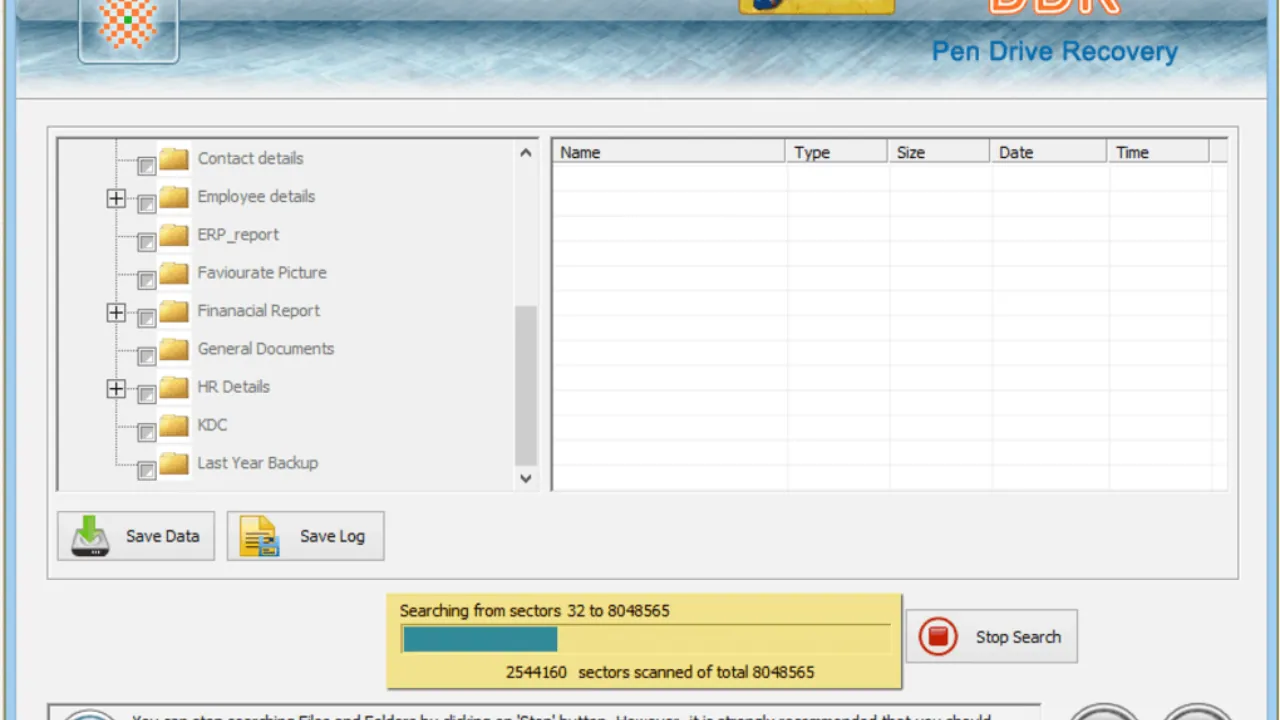This screenshot has width=1280, height=720.
Task: Tick the ERP_report checkbox
Action: [x=147, y=242]
